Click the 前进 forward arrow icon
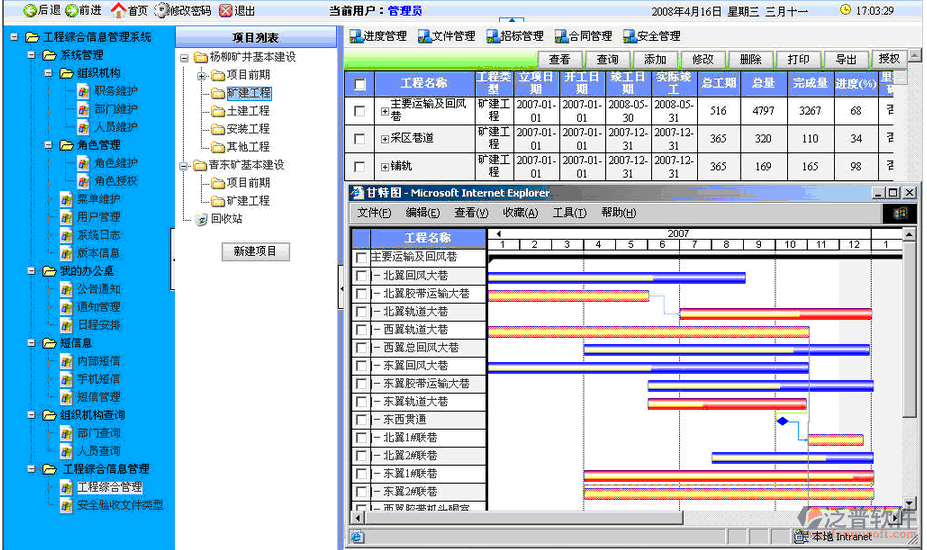This screenshot has height=550, width=927. tap(72, 11)
